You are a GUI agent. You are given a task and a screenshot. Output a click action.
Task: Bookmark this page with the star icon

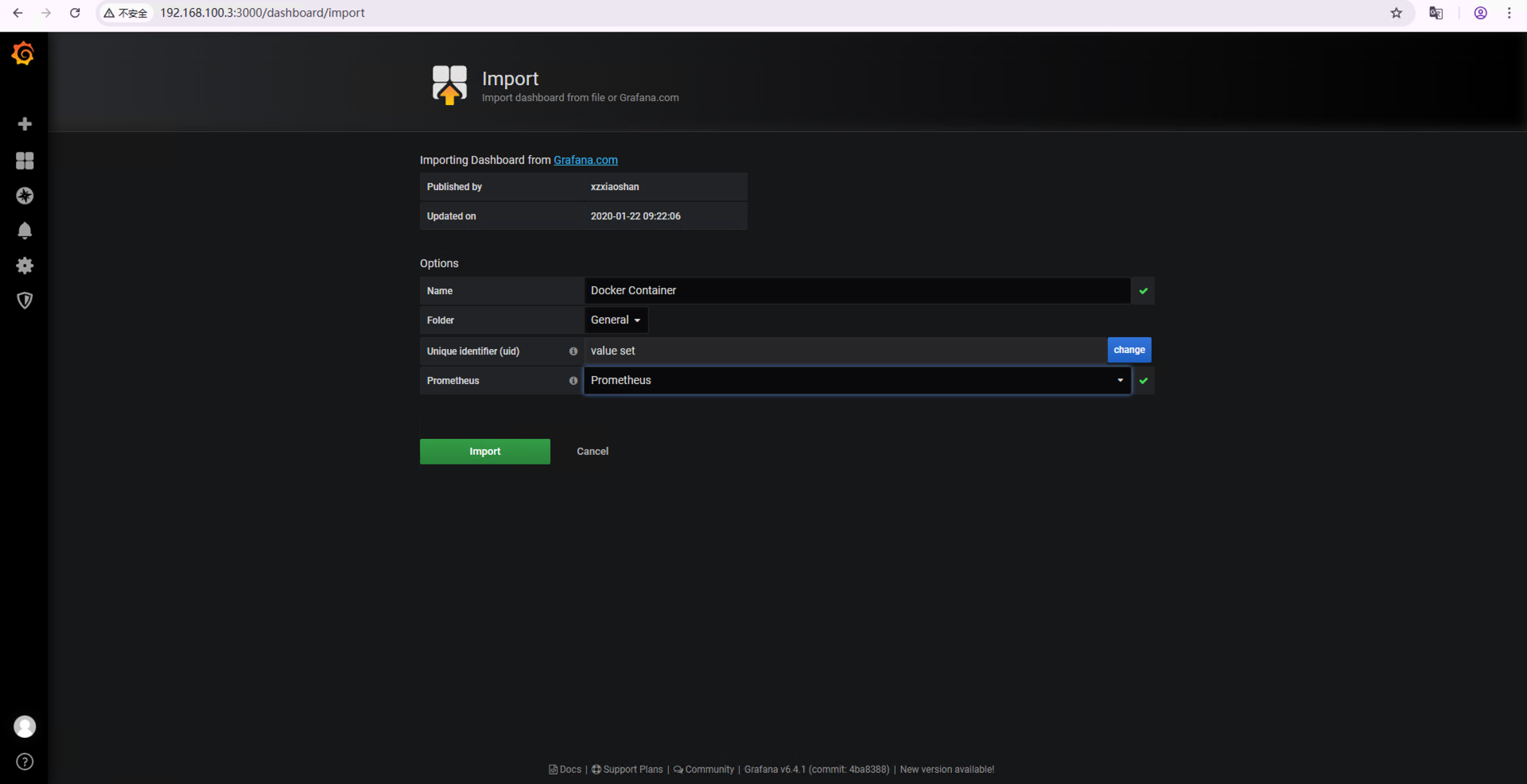[x=1397, y=13]
